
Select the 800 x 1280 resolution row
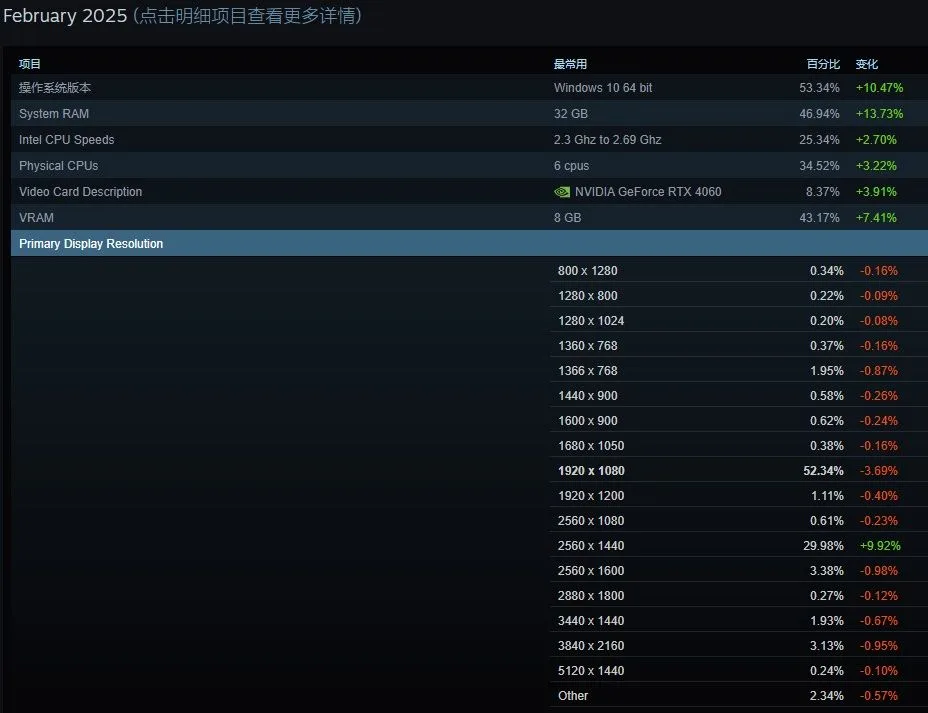click(x=588, y=271)
